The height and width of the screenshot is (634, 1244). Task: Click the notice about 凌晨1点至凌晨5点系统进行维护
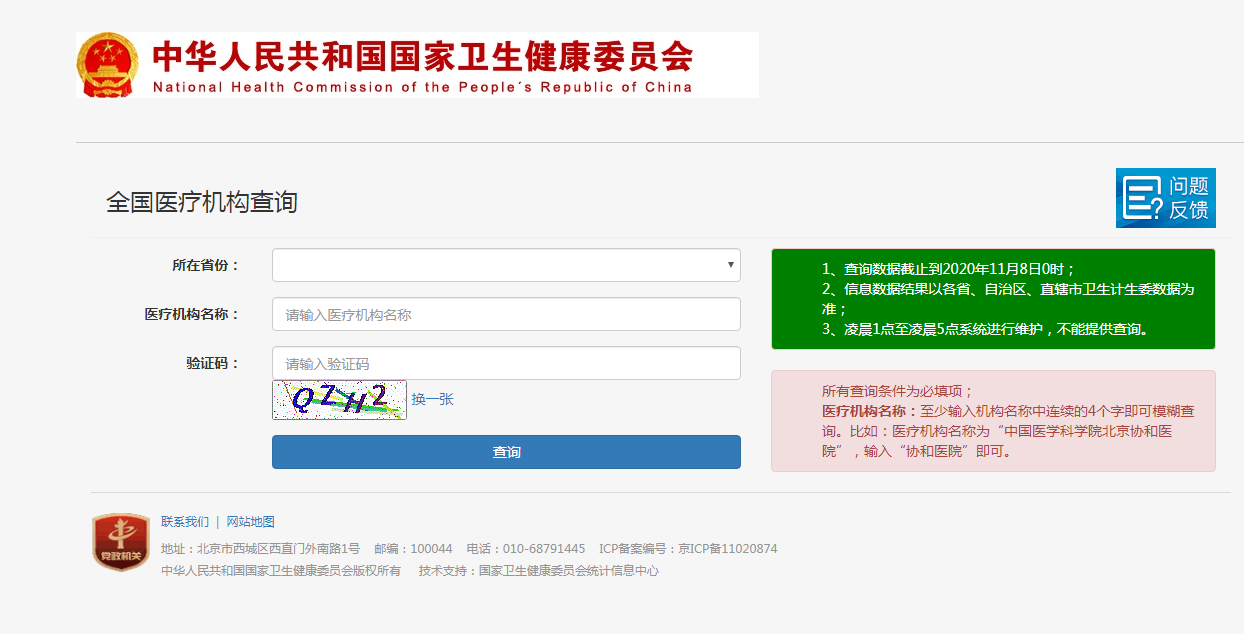tap(985, 329)
